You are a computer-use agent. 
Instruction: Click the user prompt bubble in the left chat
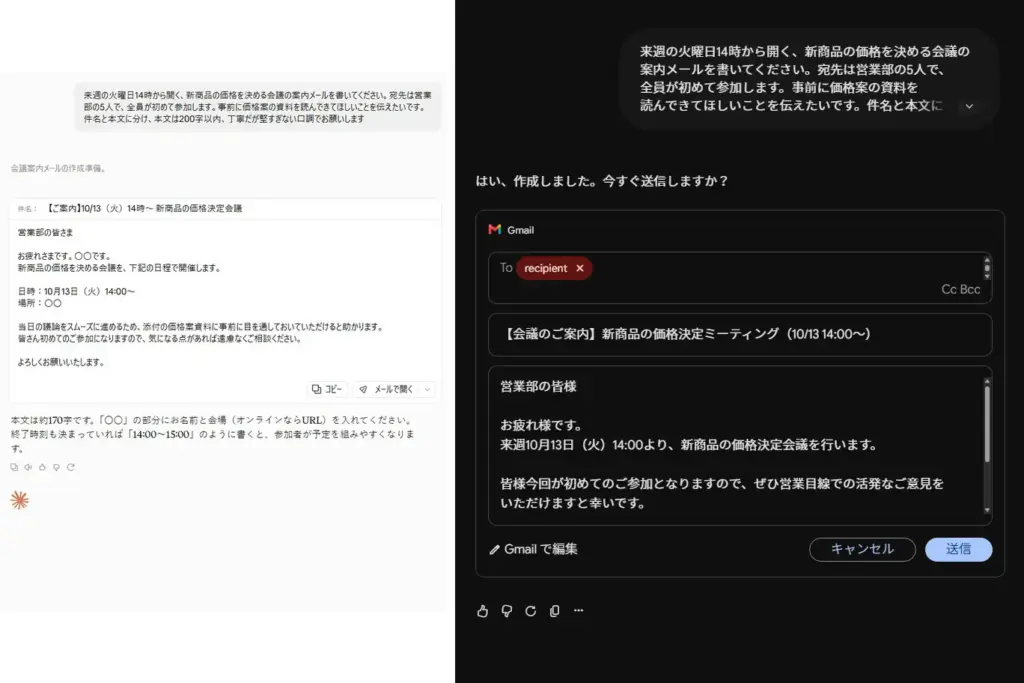257,107
